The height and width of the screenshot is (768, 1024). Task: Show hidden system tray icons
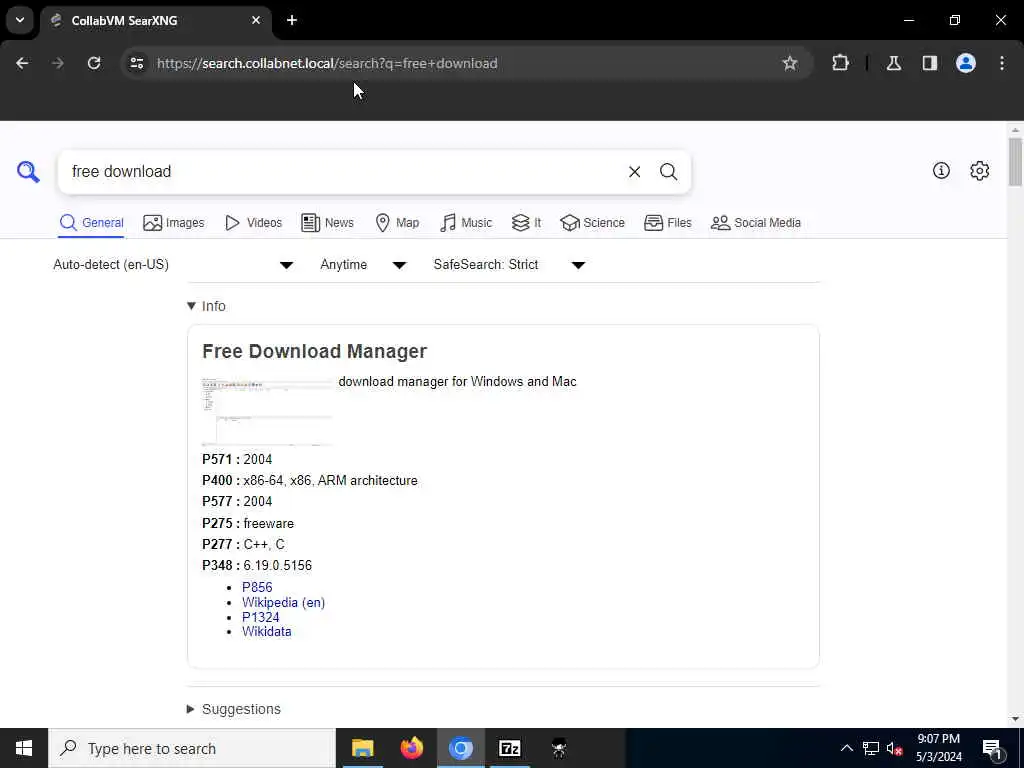pyautogui.click(x=846, y=748)
